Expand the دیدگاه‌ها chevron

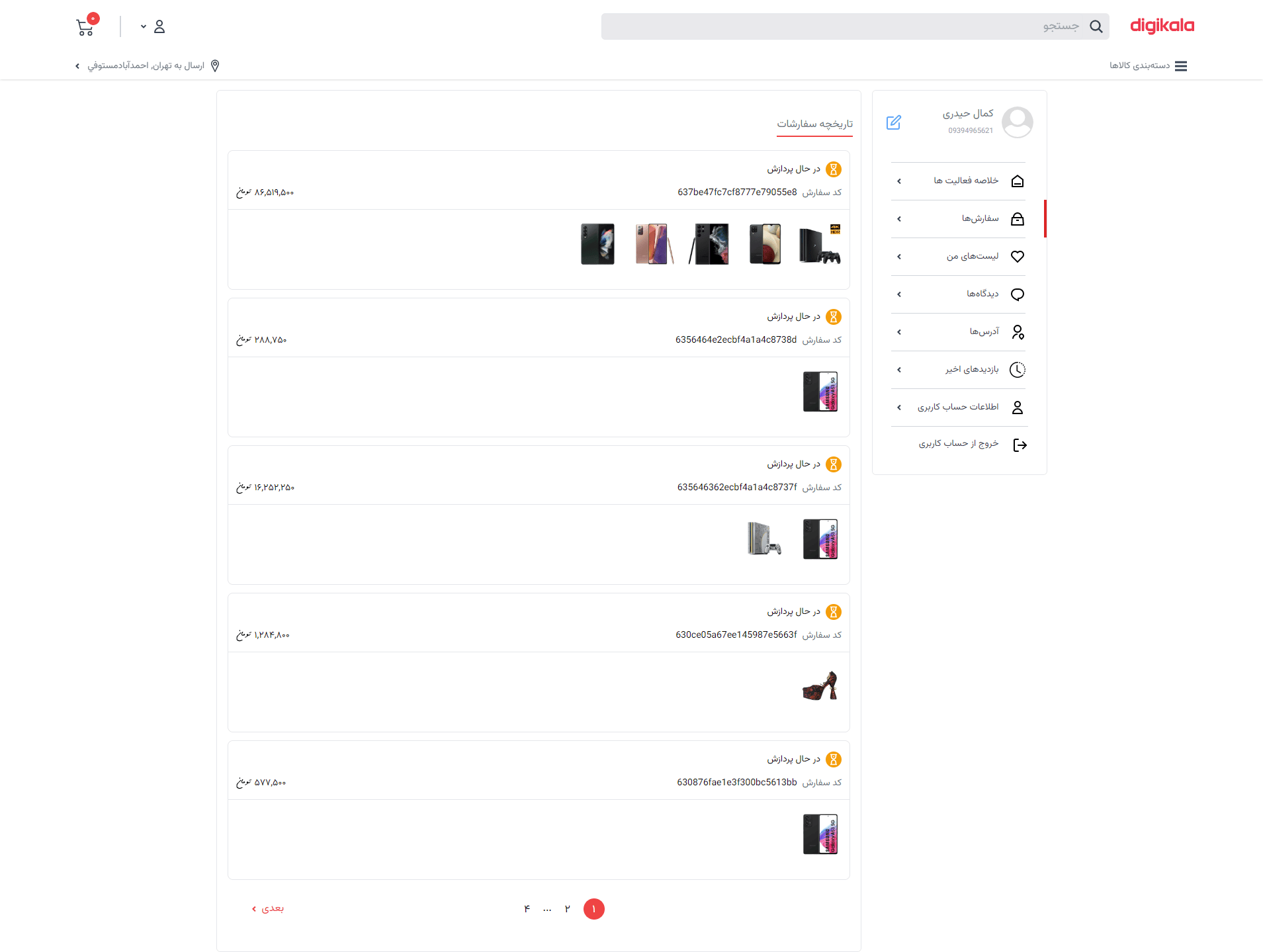coord(899,294)
